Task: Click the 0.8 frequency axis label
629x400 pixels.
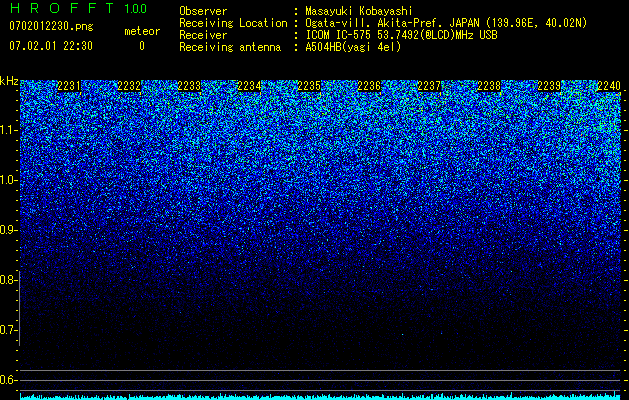Action: (x=8, y=280)
